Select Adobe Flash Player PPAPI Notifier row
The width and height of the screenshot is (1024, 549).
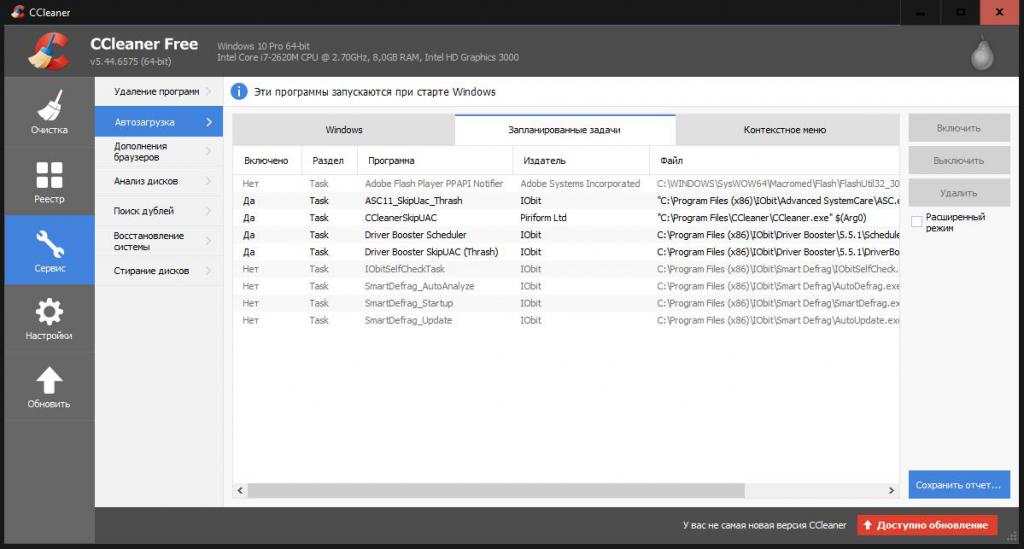pos(566,183)
